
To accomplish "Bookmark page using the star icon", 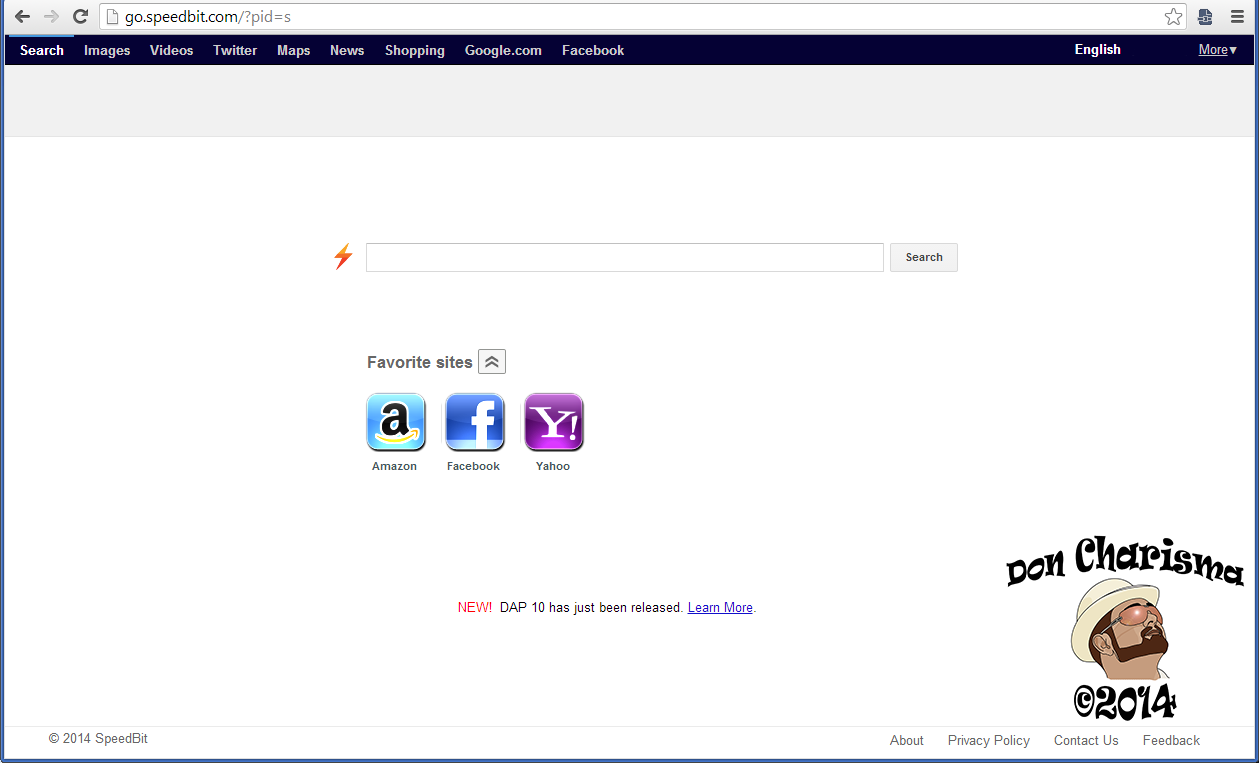I will coord(1173,17).
